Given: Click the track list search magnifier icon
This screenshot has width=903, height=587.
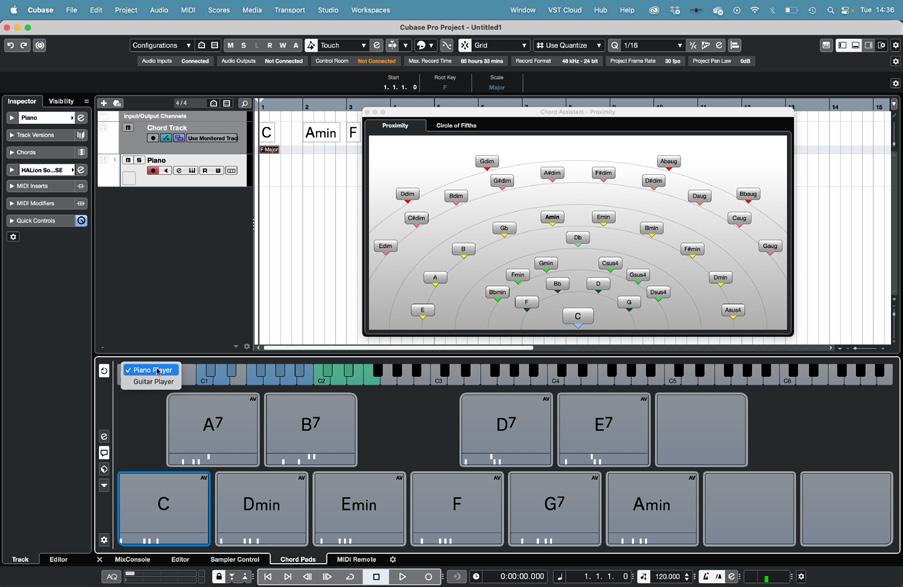Looking at the screenshot, I should point(244,103).
